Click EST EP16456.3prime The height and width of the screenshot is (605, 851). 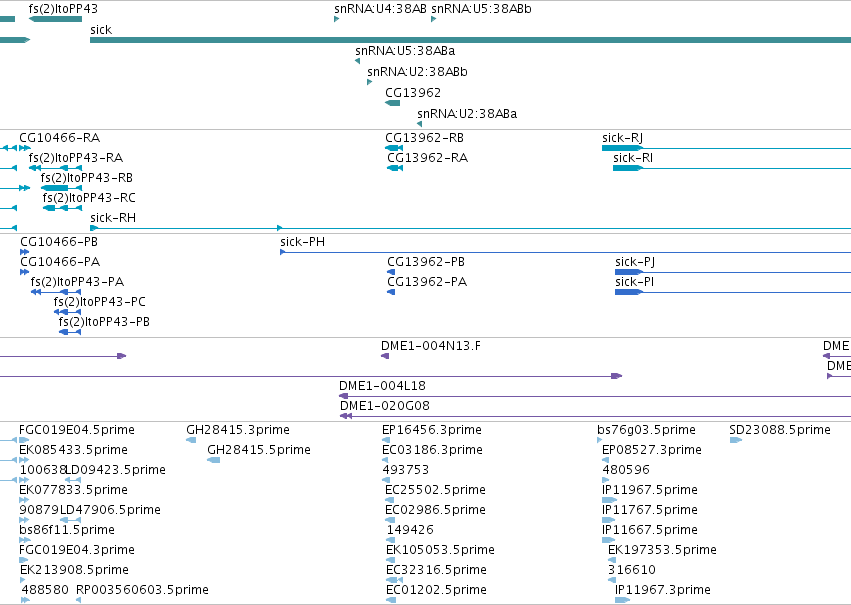click(x=432, y=430)
